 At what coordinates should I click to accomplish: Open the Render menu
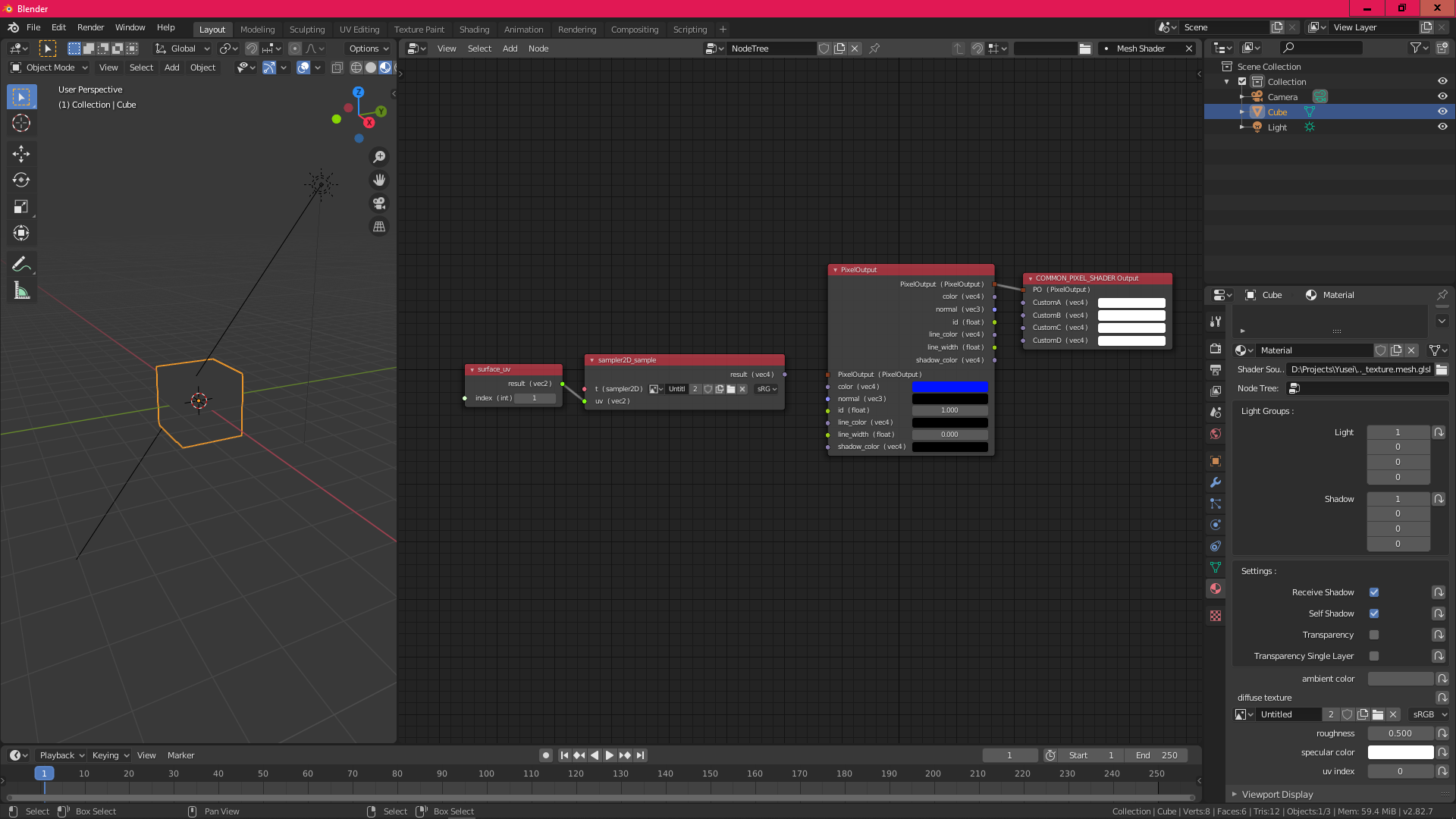90,27
